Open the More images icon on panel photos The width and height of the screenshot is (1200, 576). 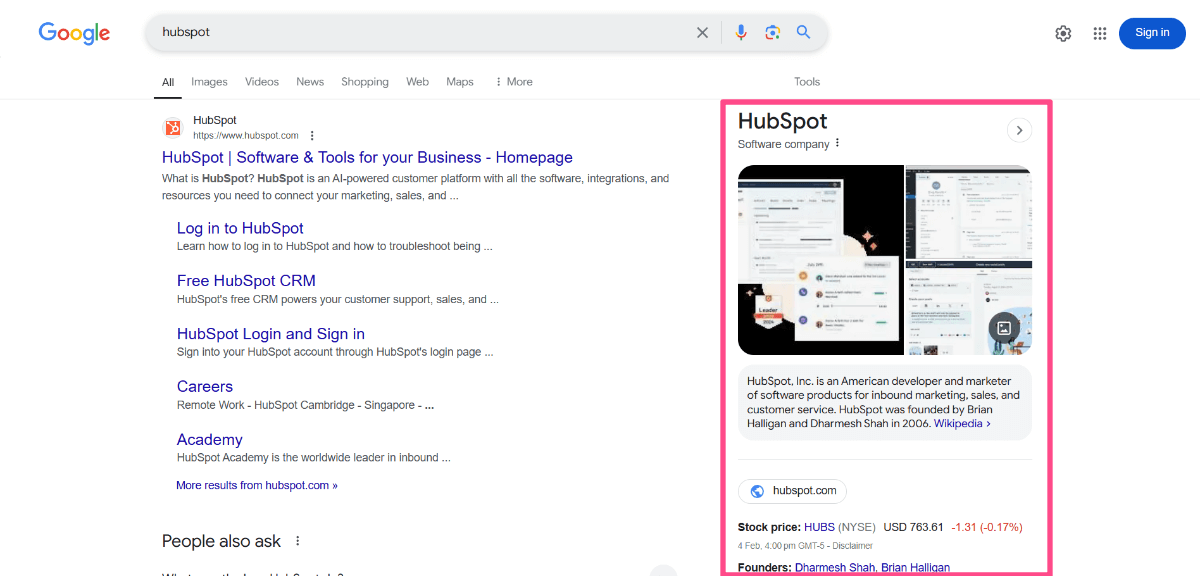pos(1004,328)
